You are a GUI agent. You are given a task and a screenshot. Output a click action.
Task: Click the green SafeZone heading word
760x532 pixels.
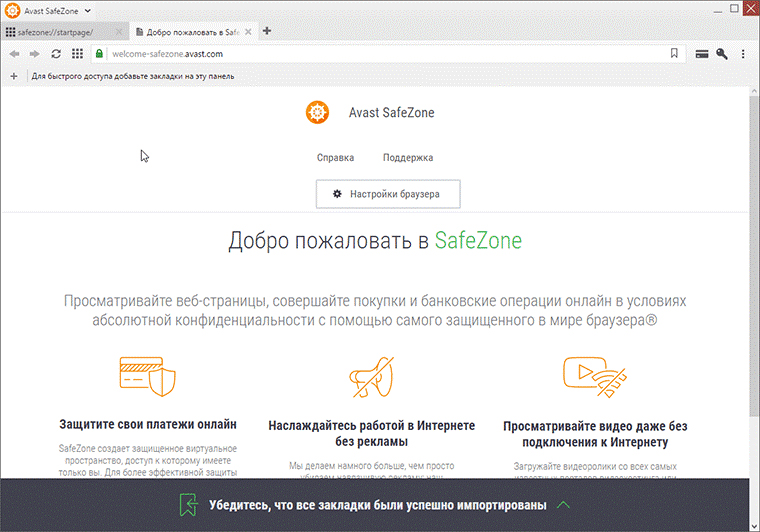pos(478,240)
